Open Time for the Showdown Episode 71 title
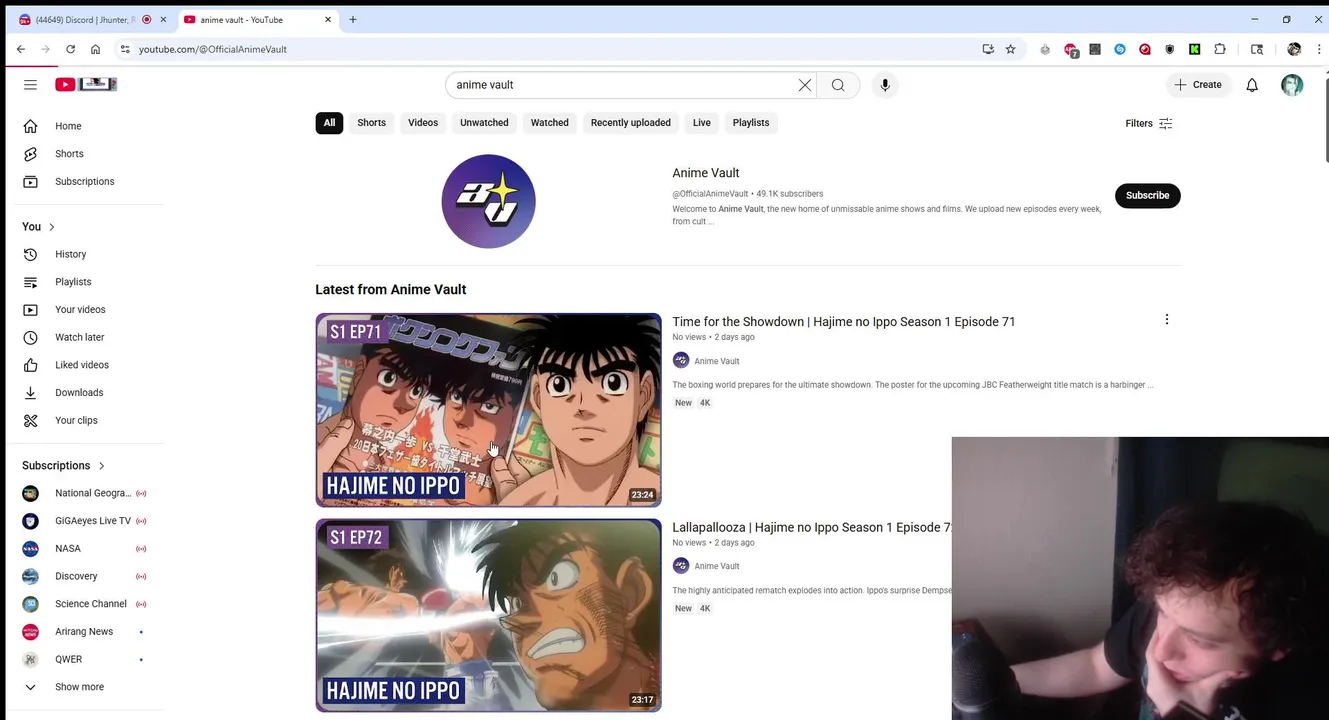 [x=843, y=322]
